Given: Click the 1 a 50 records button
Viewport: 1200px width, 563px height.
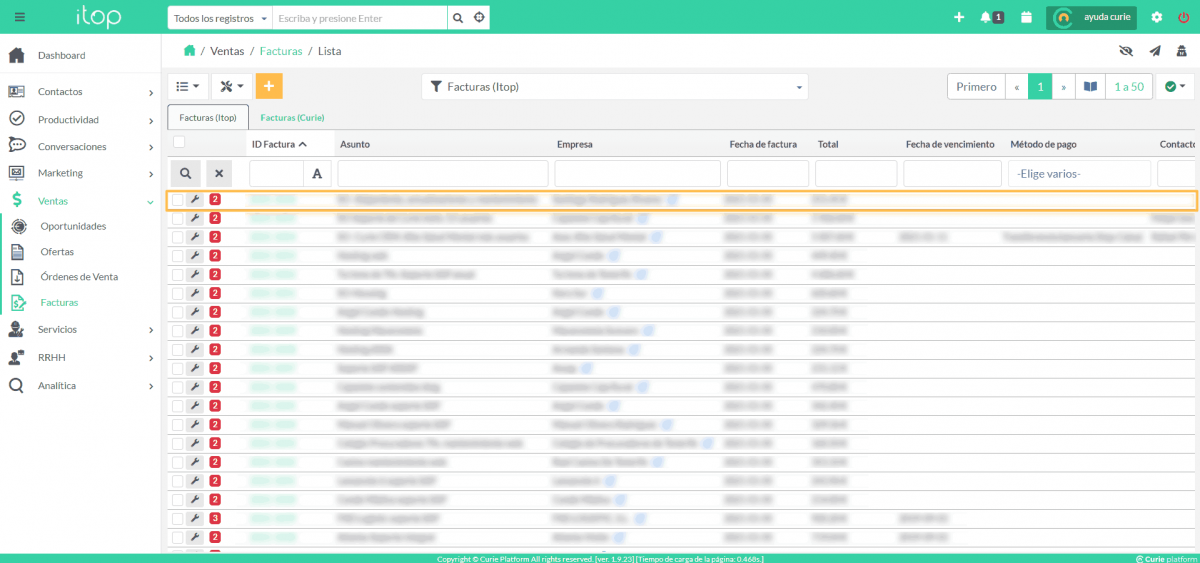Looking at the screenshot, I should tap(1129, 87).
